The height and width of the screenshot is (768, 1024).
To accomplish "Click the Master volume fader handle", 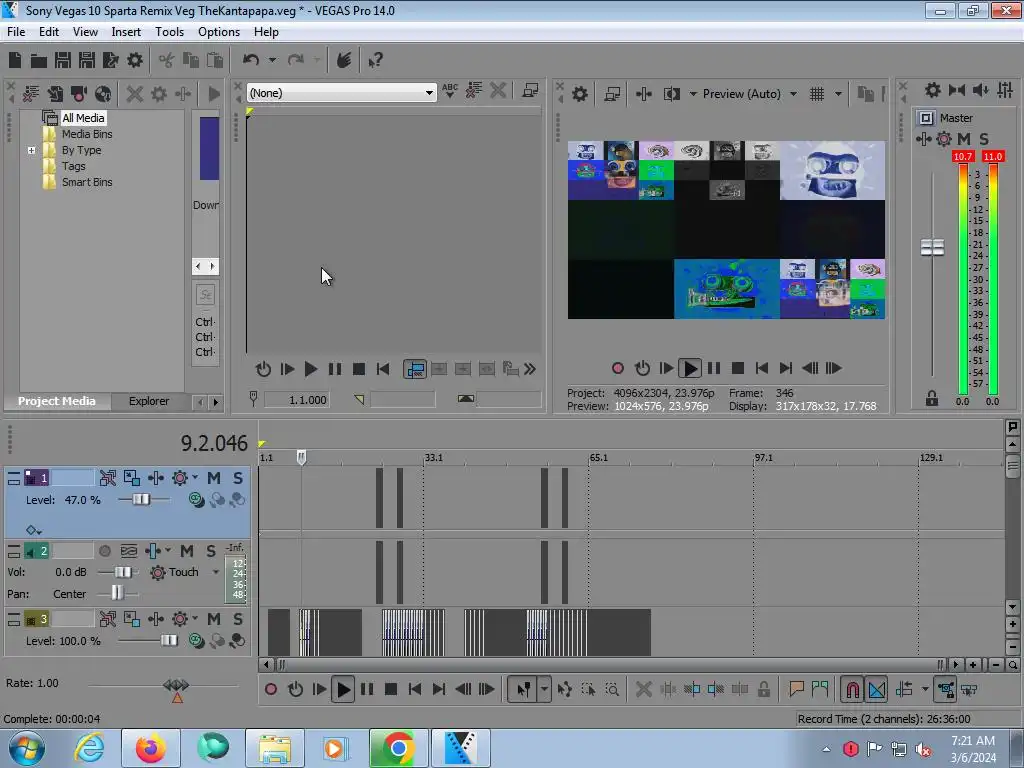I will pos(932,248).
